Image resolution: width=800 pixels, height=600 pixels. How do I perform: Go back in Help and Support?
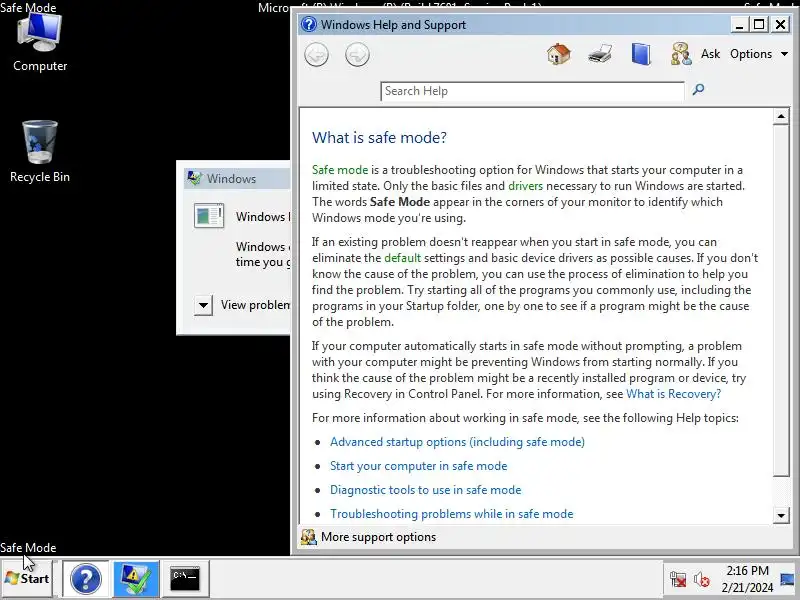(x=316, y=55)
